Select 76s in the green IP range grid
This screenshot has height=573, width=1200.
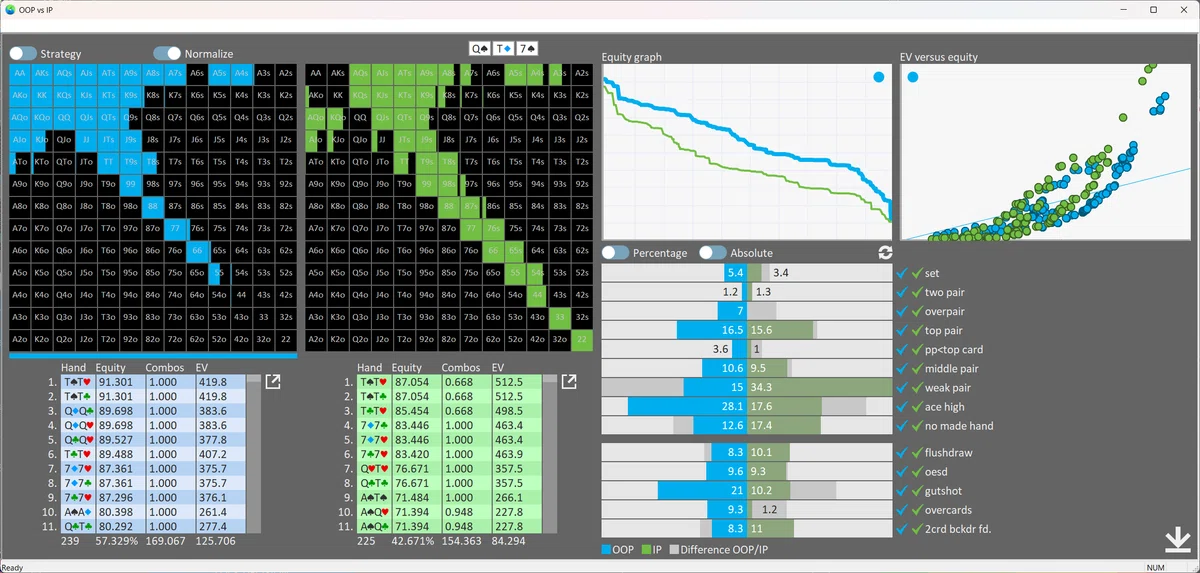point(493,228)
